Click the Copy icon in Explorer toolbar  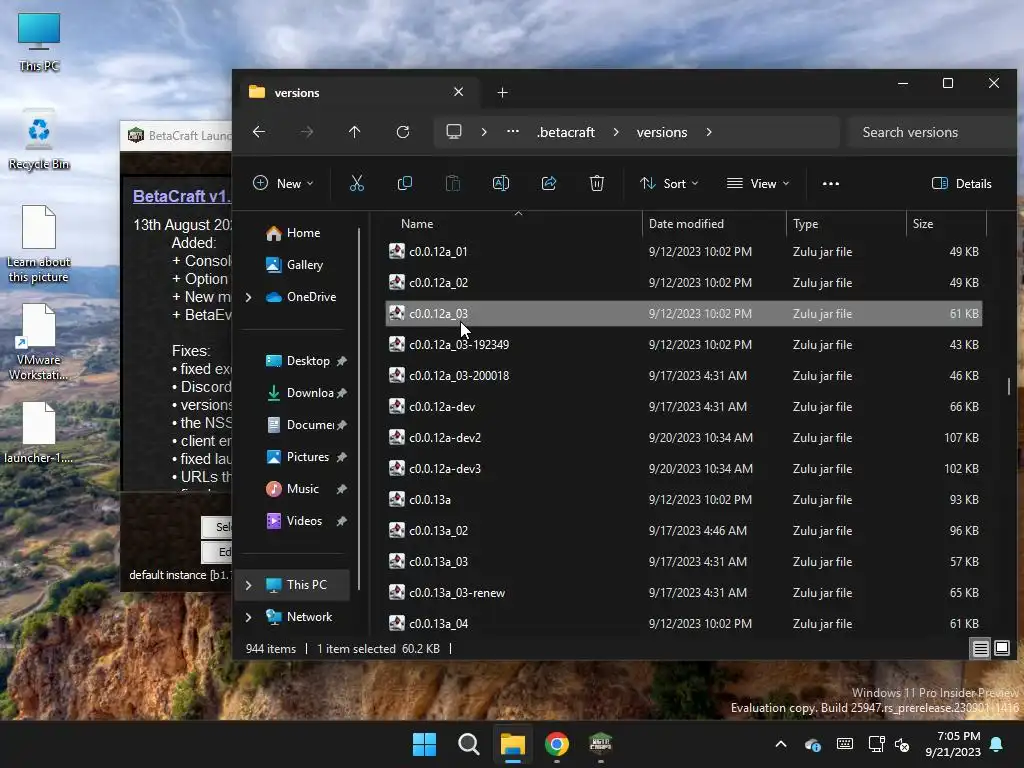(x=405, y=184)
